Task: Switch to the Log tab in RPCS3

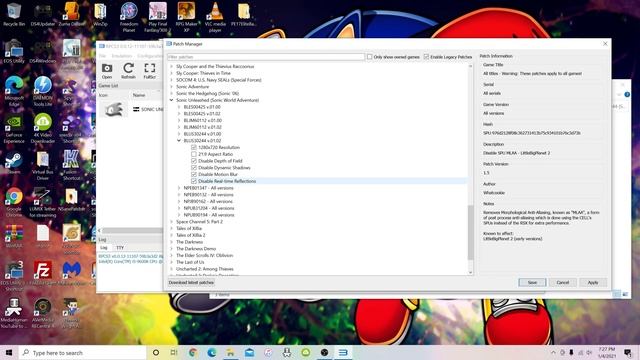Action: (104, 248)
